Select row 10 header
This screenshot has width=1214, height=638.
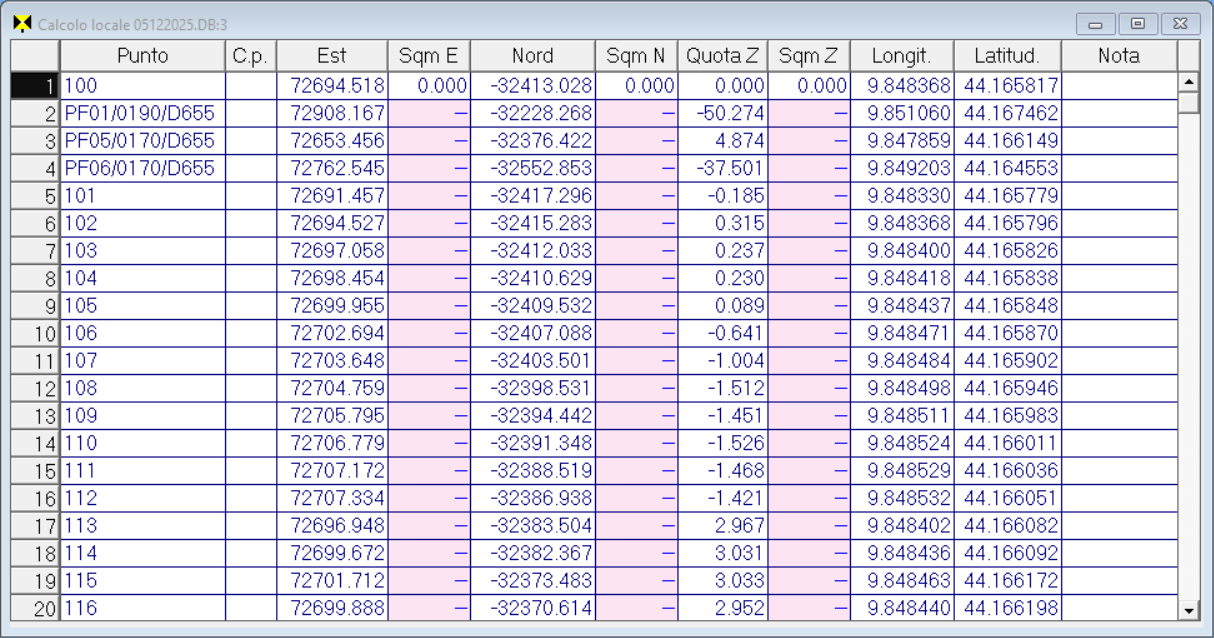35,333
